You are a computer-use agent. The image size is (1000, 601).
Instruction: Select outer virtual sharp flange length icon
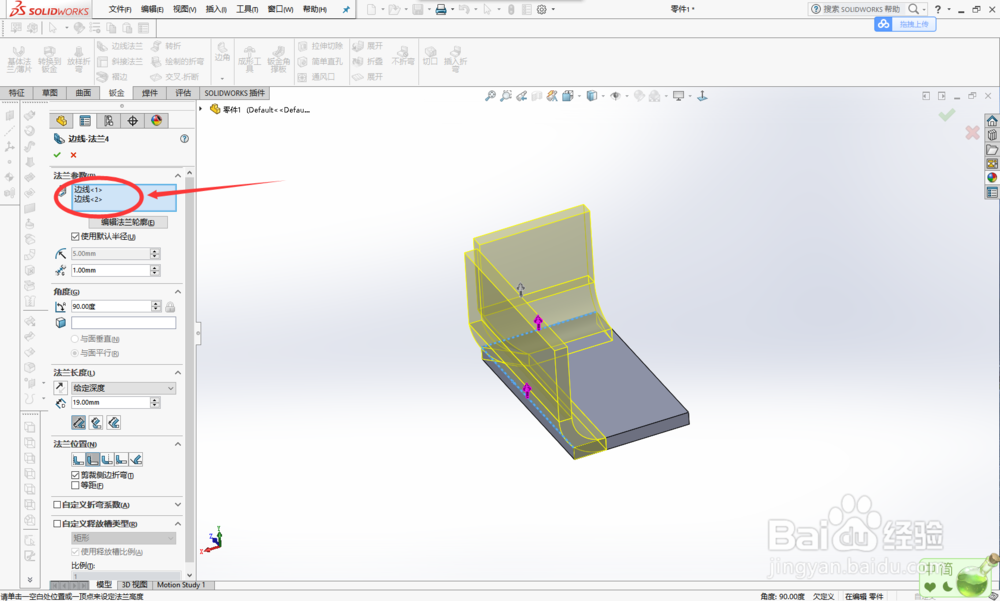[x=78, y=422]
